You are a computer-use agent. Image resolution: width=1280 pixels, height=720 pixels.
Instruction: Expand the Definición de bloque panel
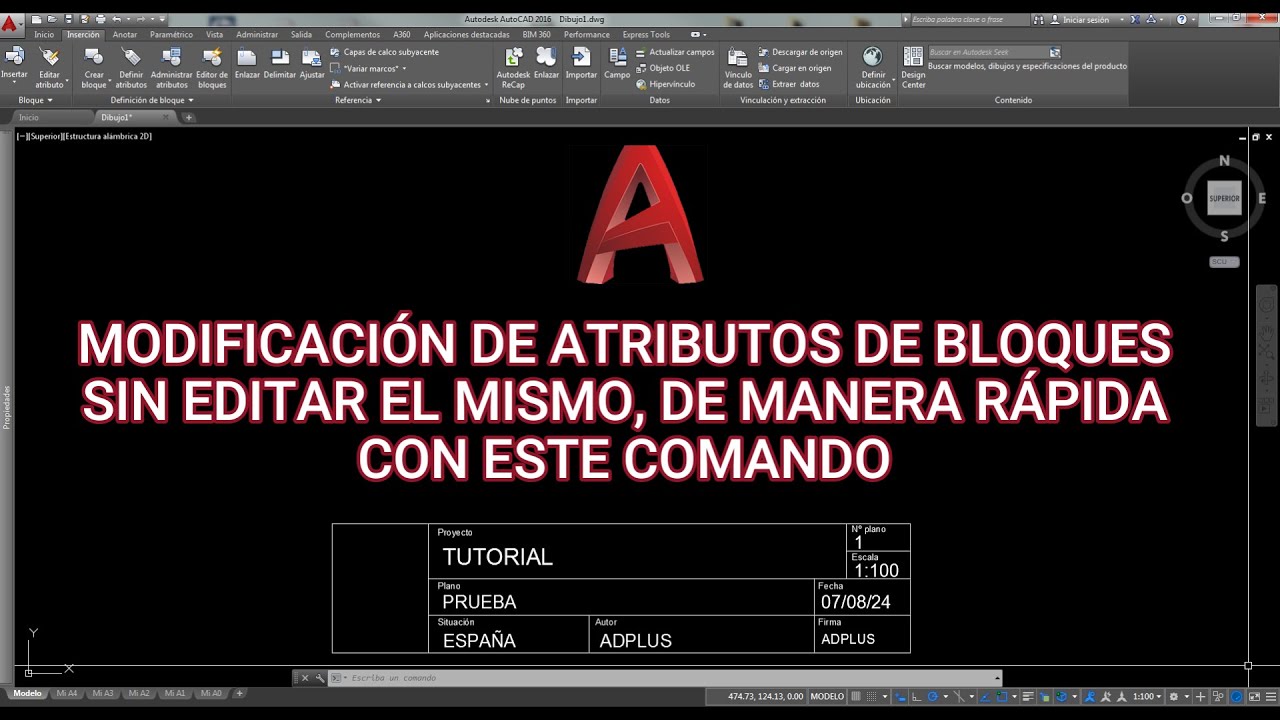point(152,100)
